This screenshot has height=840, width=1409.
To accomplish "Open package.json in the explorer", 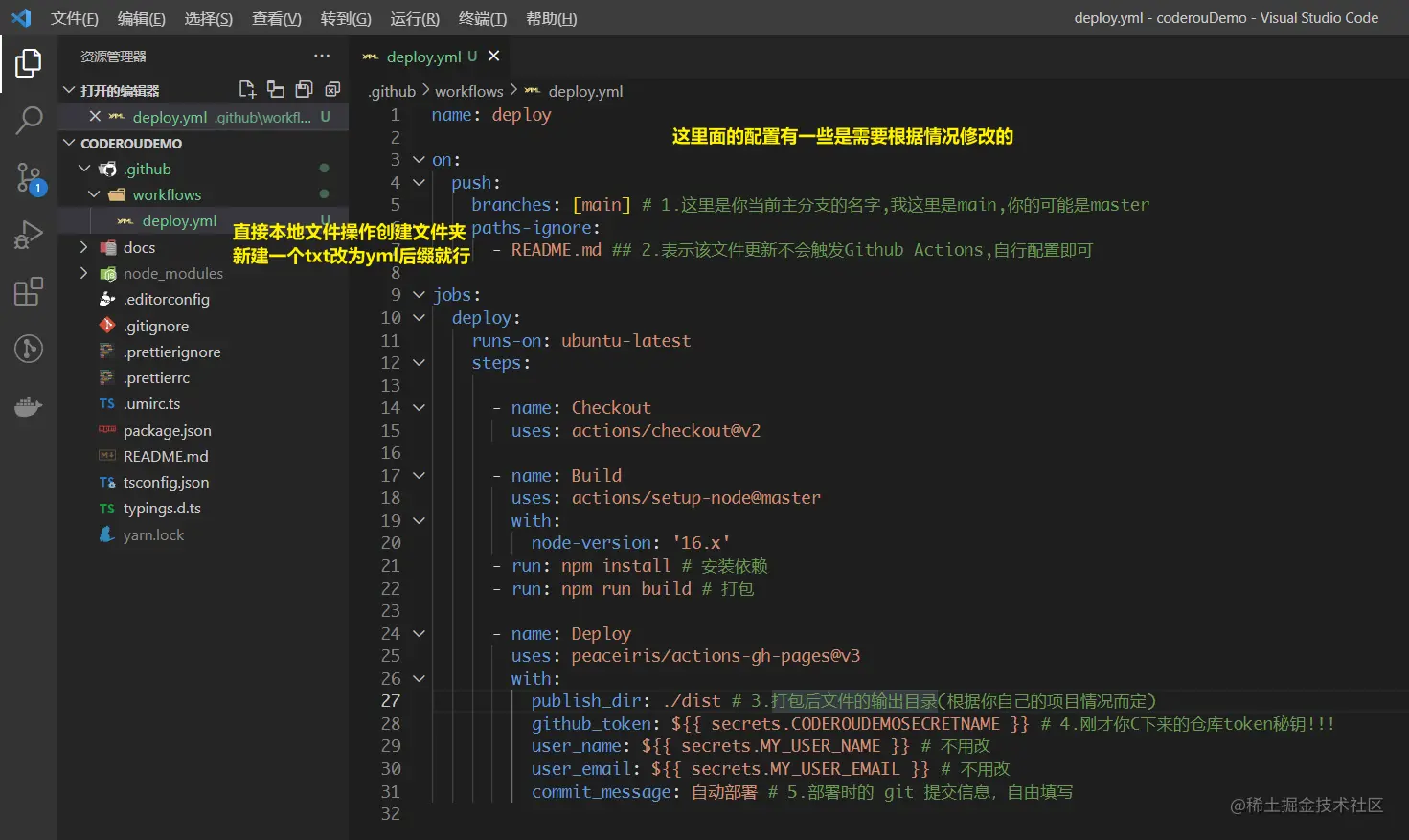I will pos(167,430).
